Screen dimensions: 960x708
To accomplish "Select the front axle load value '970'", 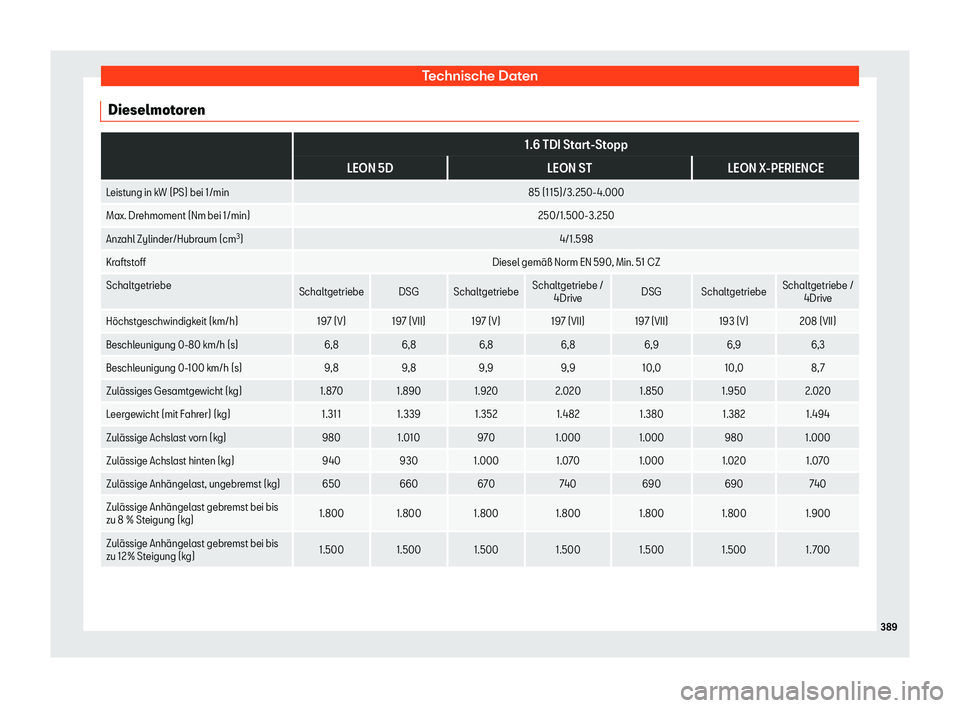I will [x=486, y=437].
